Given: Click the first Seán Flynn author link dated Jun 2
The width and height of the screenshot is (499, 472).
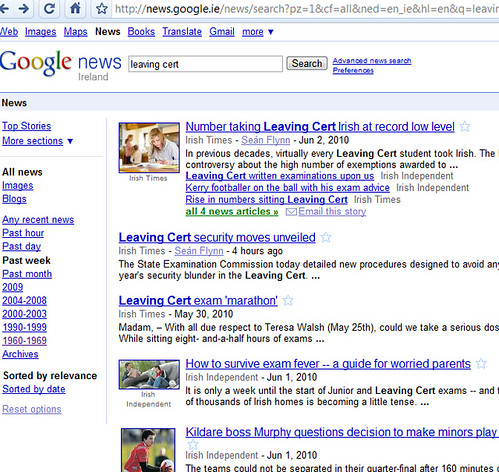Looking at the screenshot, I should 266,140.
